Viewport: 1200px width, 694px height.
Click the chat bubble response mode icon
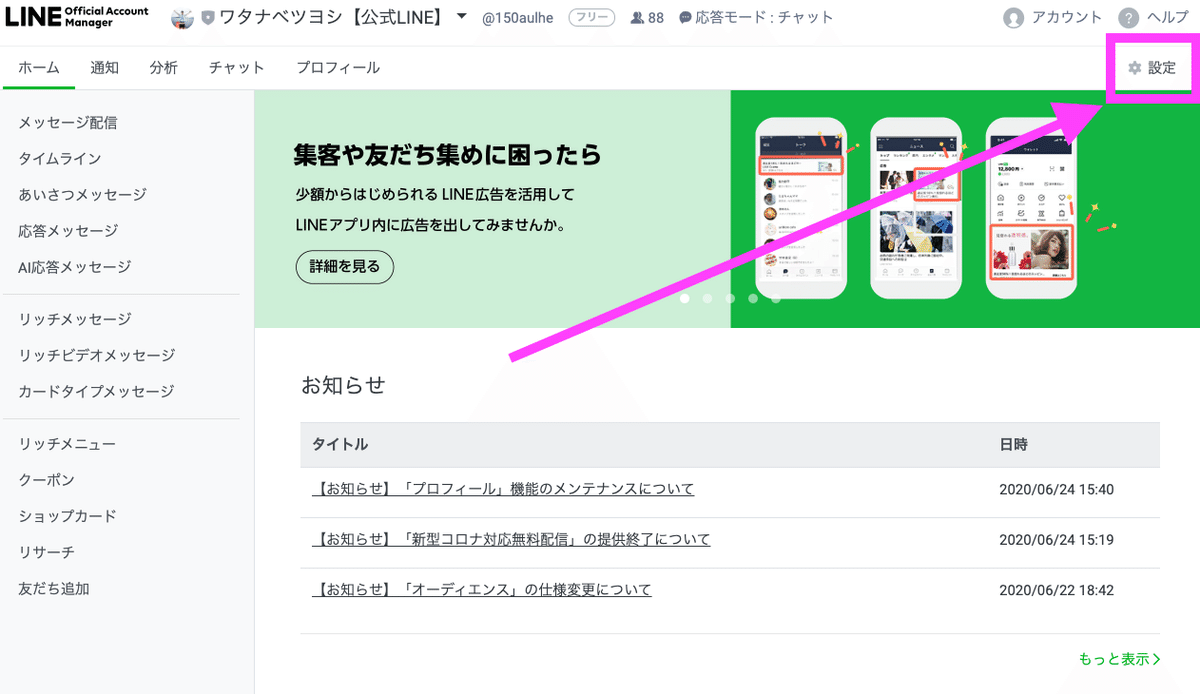[x=685, y=18]
